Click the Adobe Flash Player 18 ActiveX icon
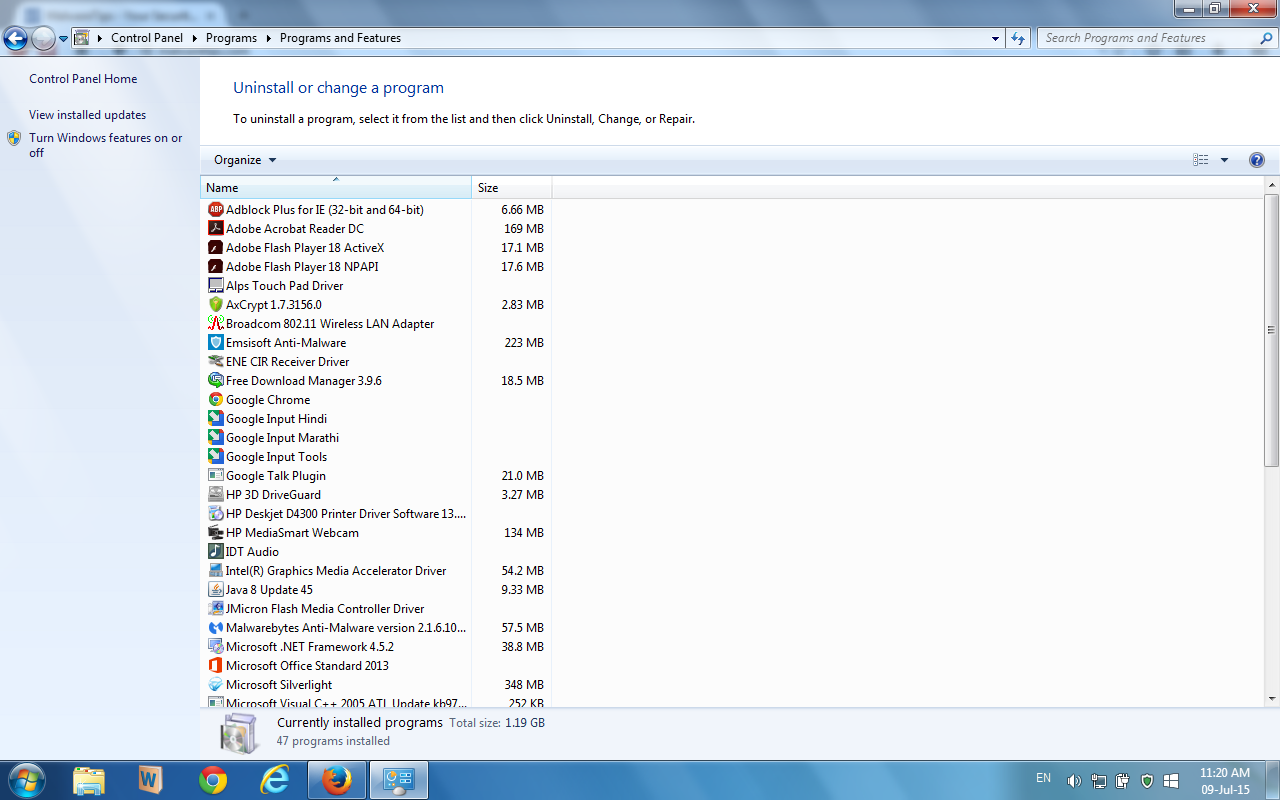Image resolution: width=1280 pixels, height=800 pixels. click(215, 248)
